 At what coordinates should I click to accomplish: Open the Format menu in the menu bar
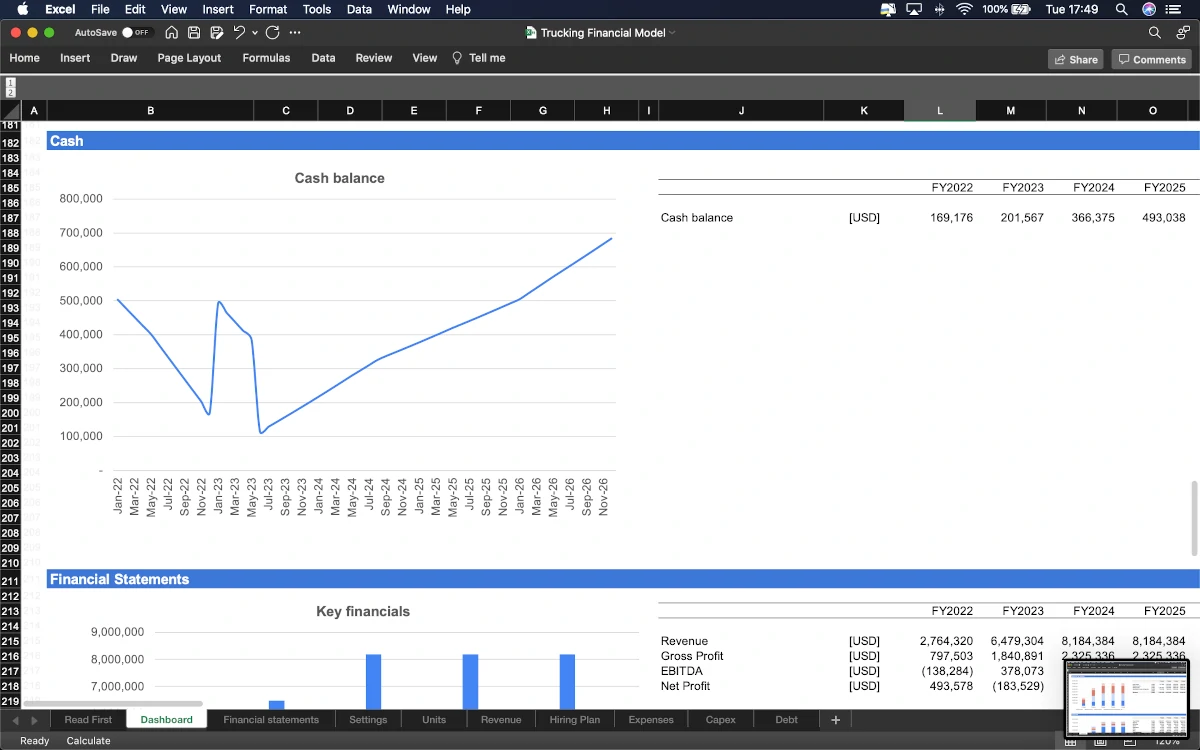point(268,9)
